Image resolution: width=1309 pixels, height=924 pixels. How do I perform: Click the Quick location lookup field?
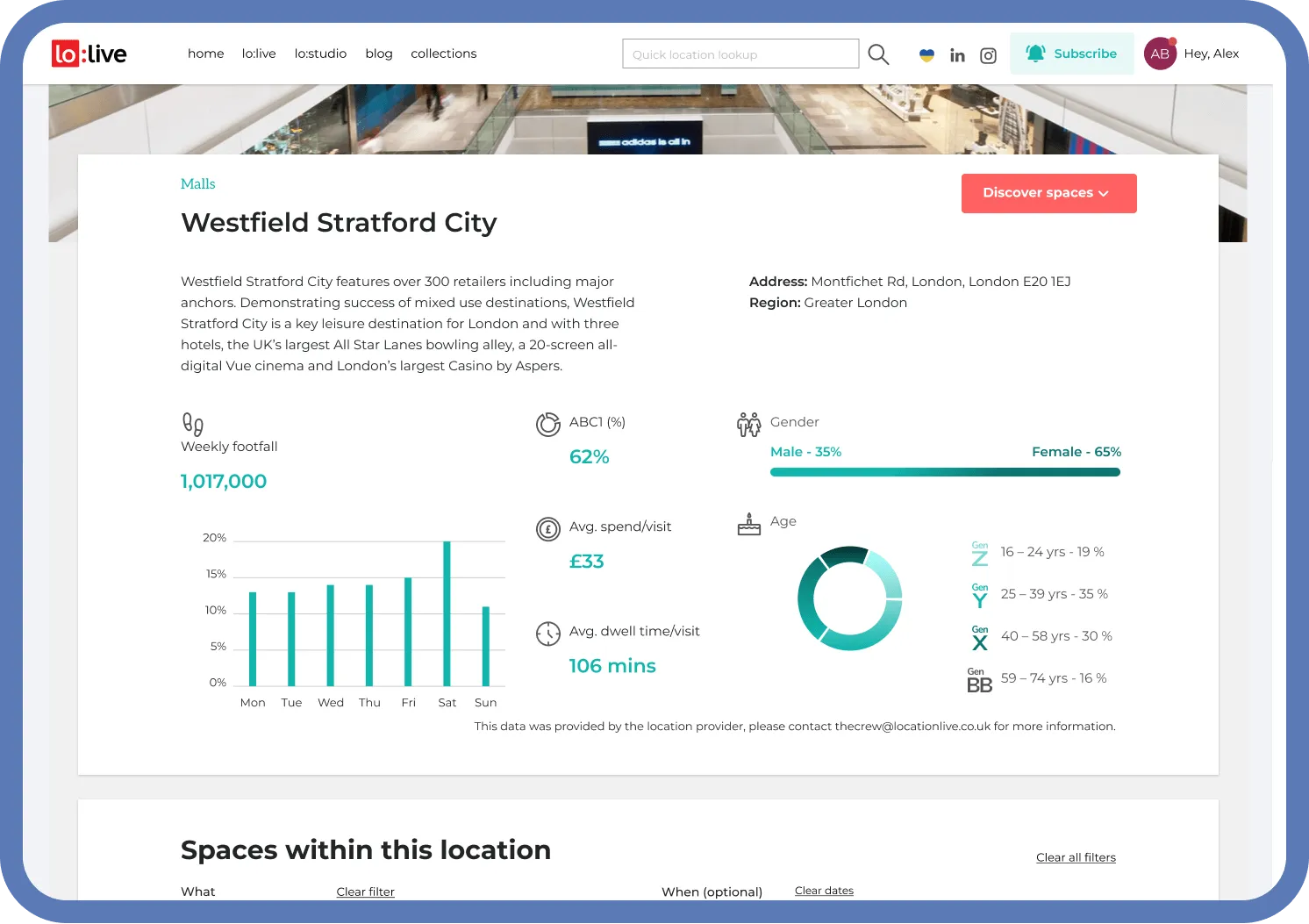(740, 54)
